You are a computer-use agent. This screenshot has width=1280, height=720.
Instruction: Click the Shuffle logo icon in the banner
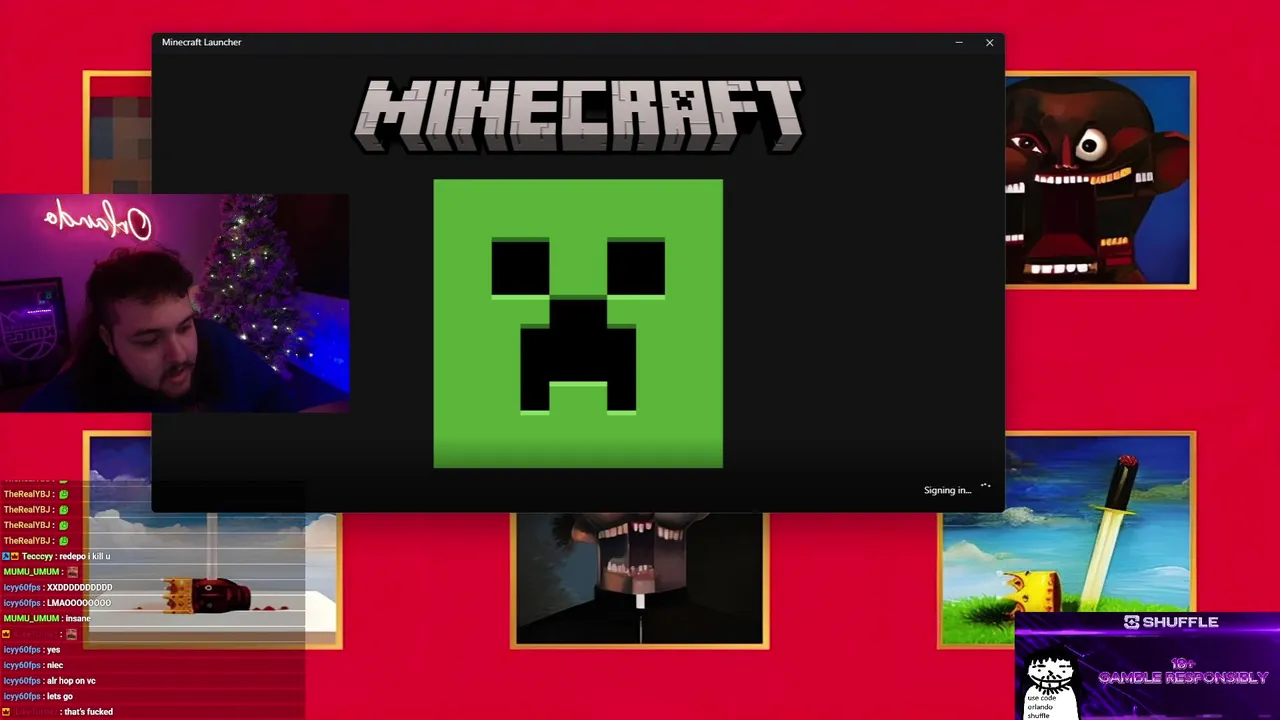[1131, 622]
